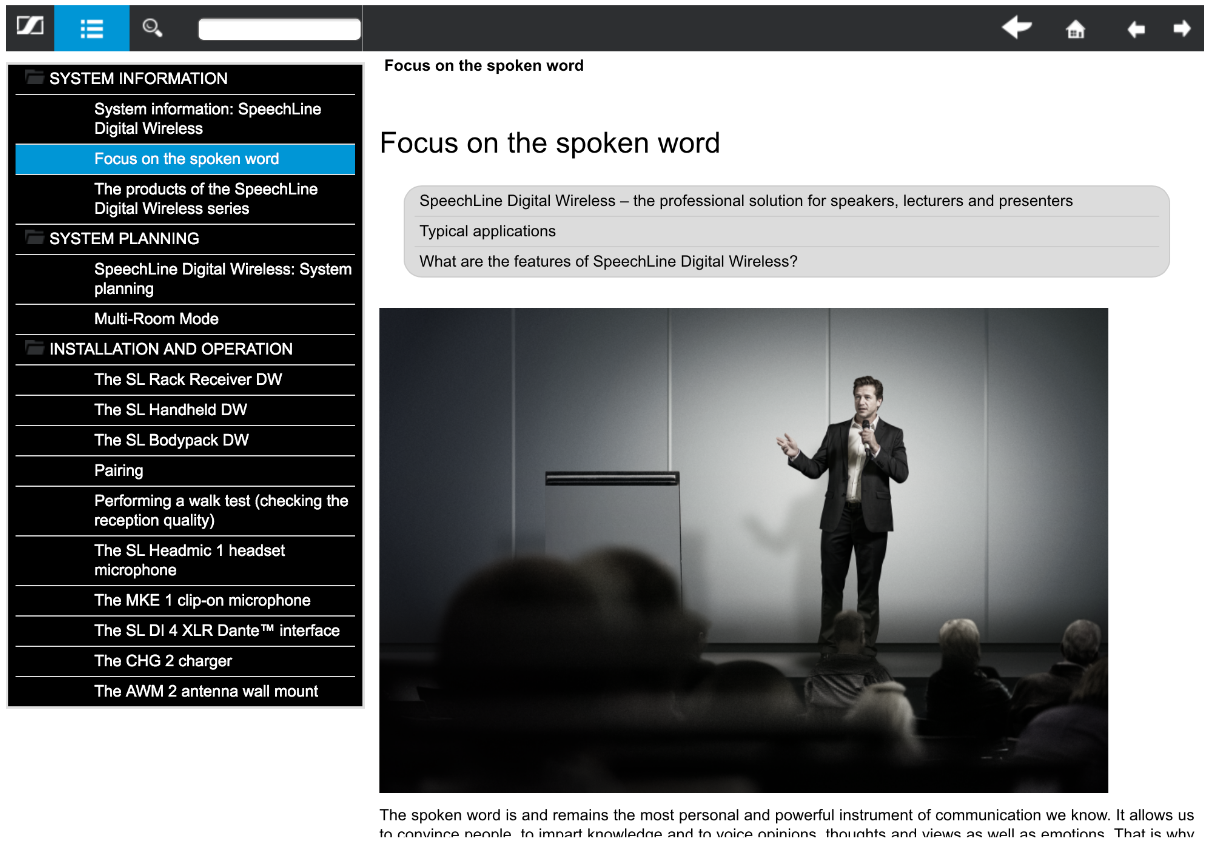Open The SL Rack Receiver DW topic
The image size is (1211, 842).
(x=188, y=379)
